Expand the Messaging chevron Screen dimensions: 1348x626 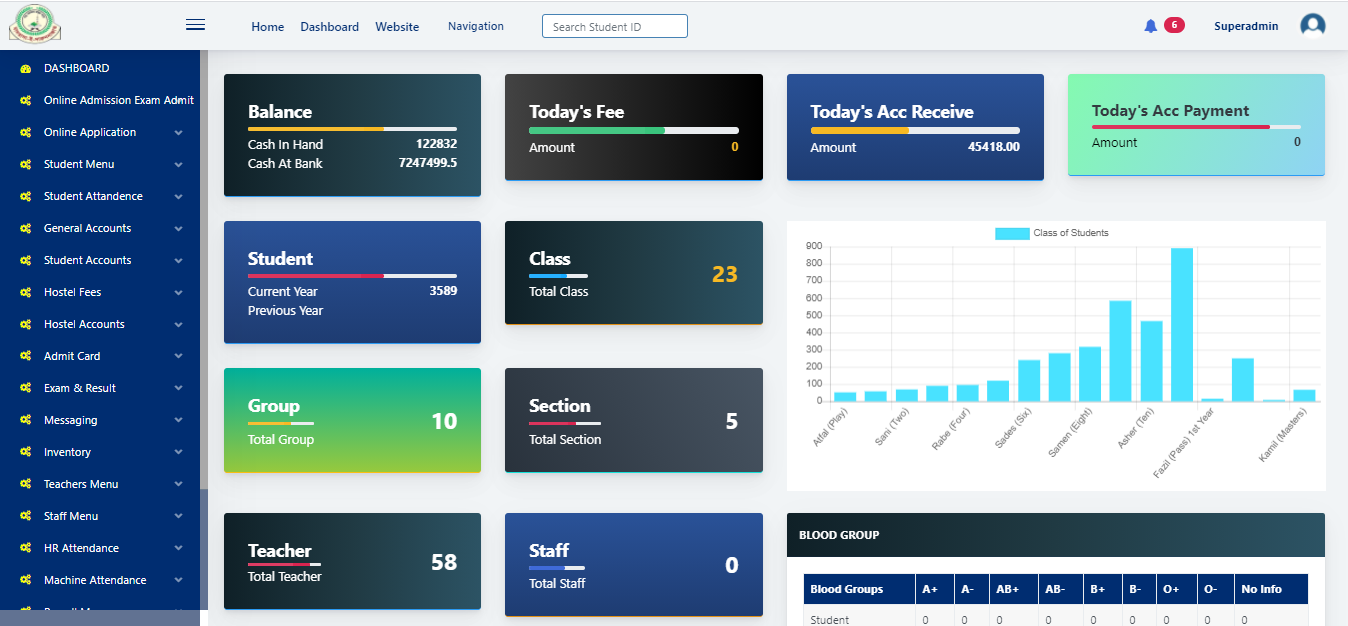[x=178, y=421]
